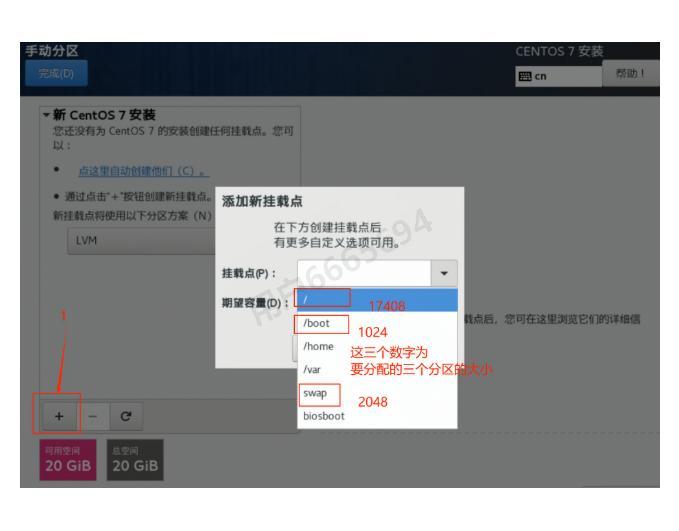The height and width of the screenshot is (531, 679).
Task: Click the 帮助! help button
Action: pos(630,74)
